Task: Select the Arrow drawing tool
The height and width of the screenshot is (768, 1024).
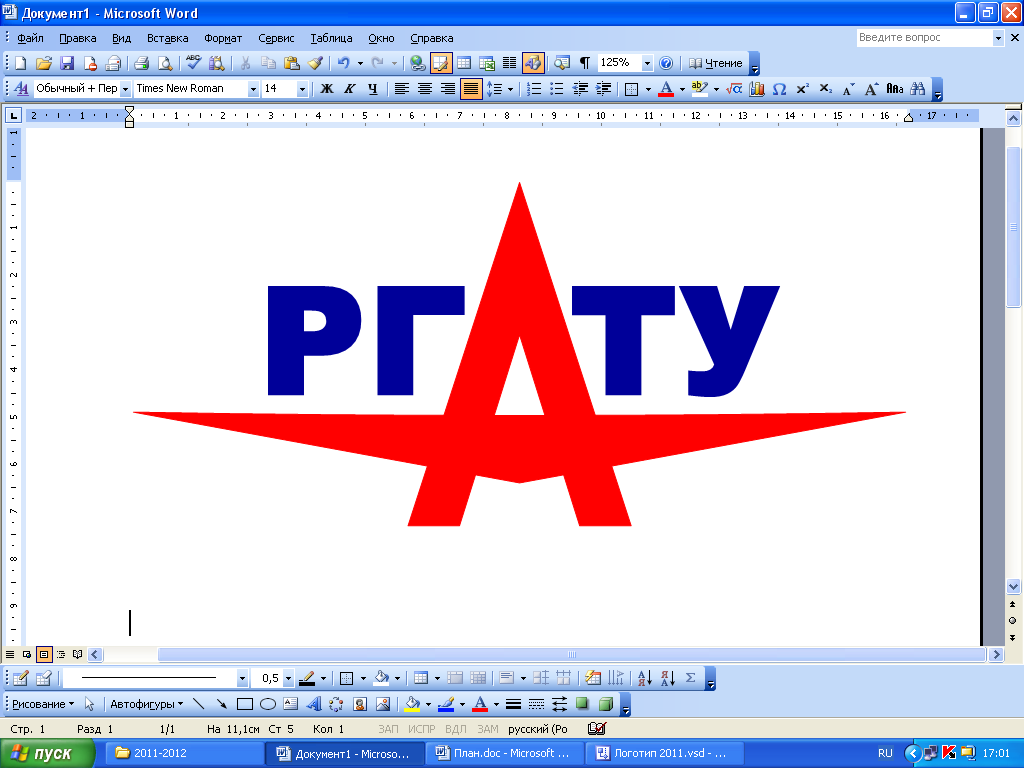Action: (222, 704)
